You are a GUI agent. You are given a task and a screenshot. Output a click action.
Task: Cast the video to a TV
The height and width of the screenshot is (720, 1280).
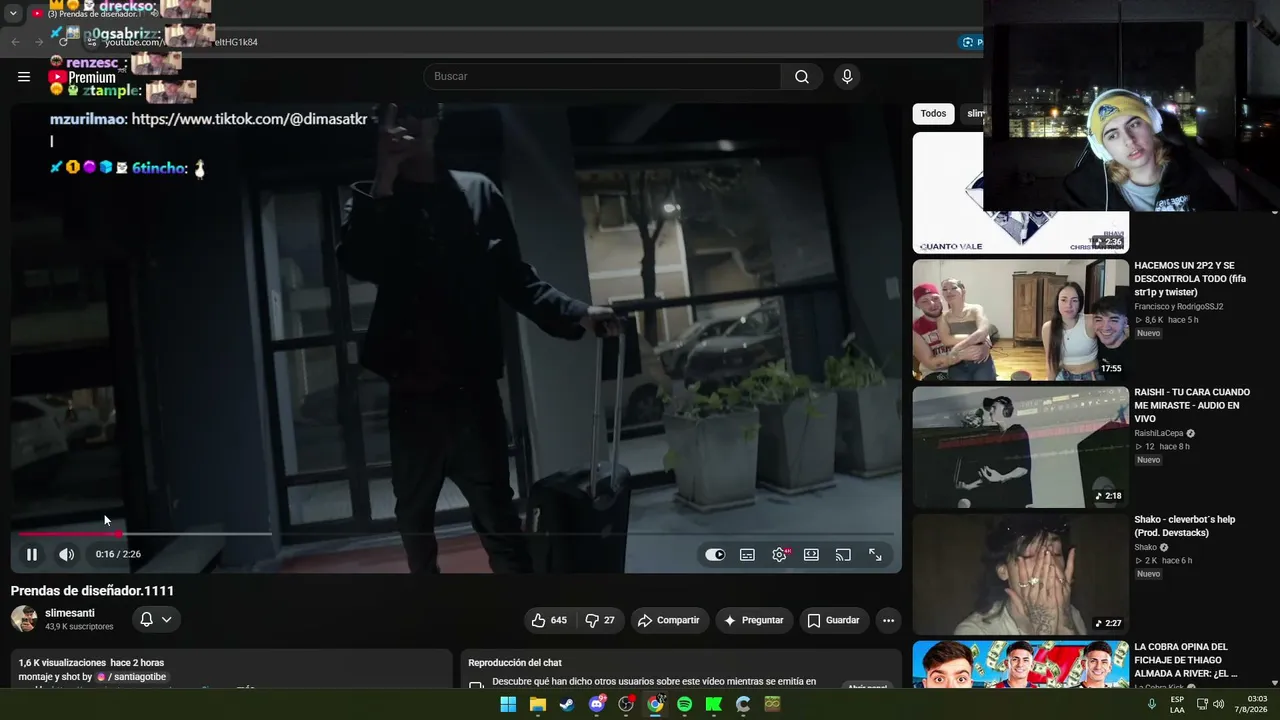pos(843,555)
